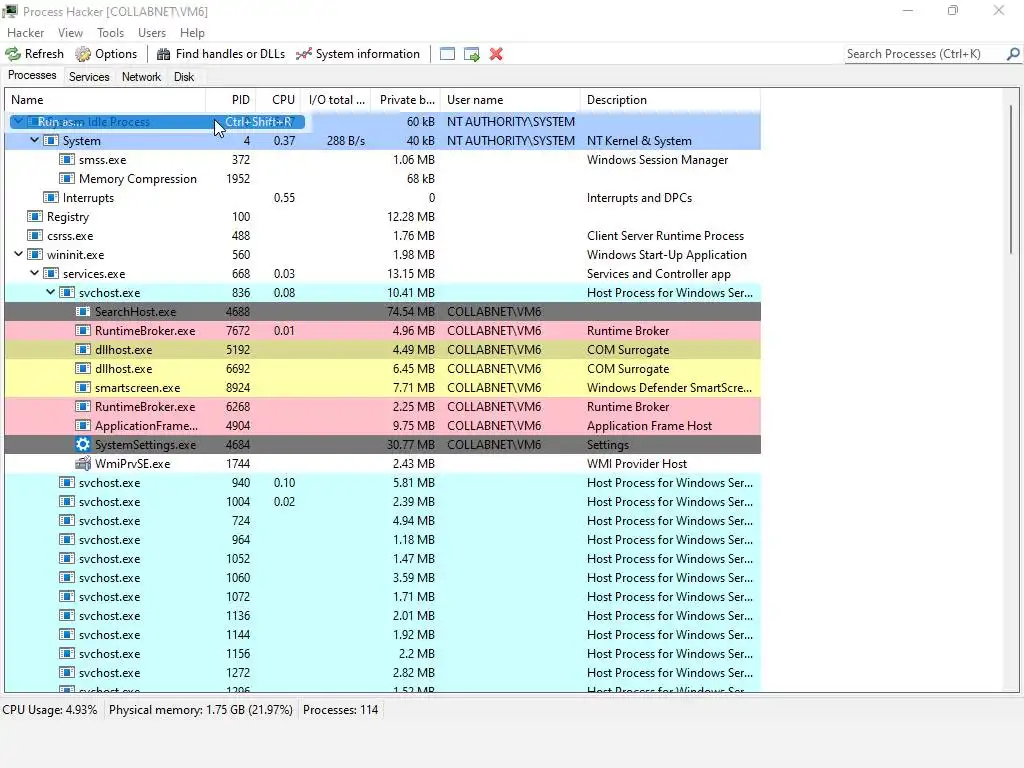Sort by the Name column header
Image resolution: width=1024 pixels, height=768 pixels.
105,100
